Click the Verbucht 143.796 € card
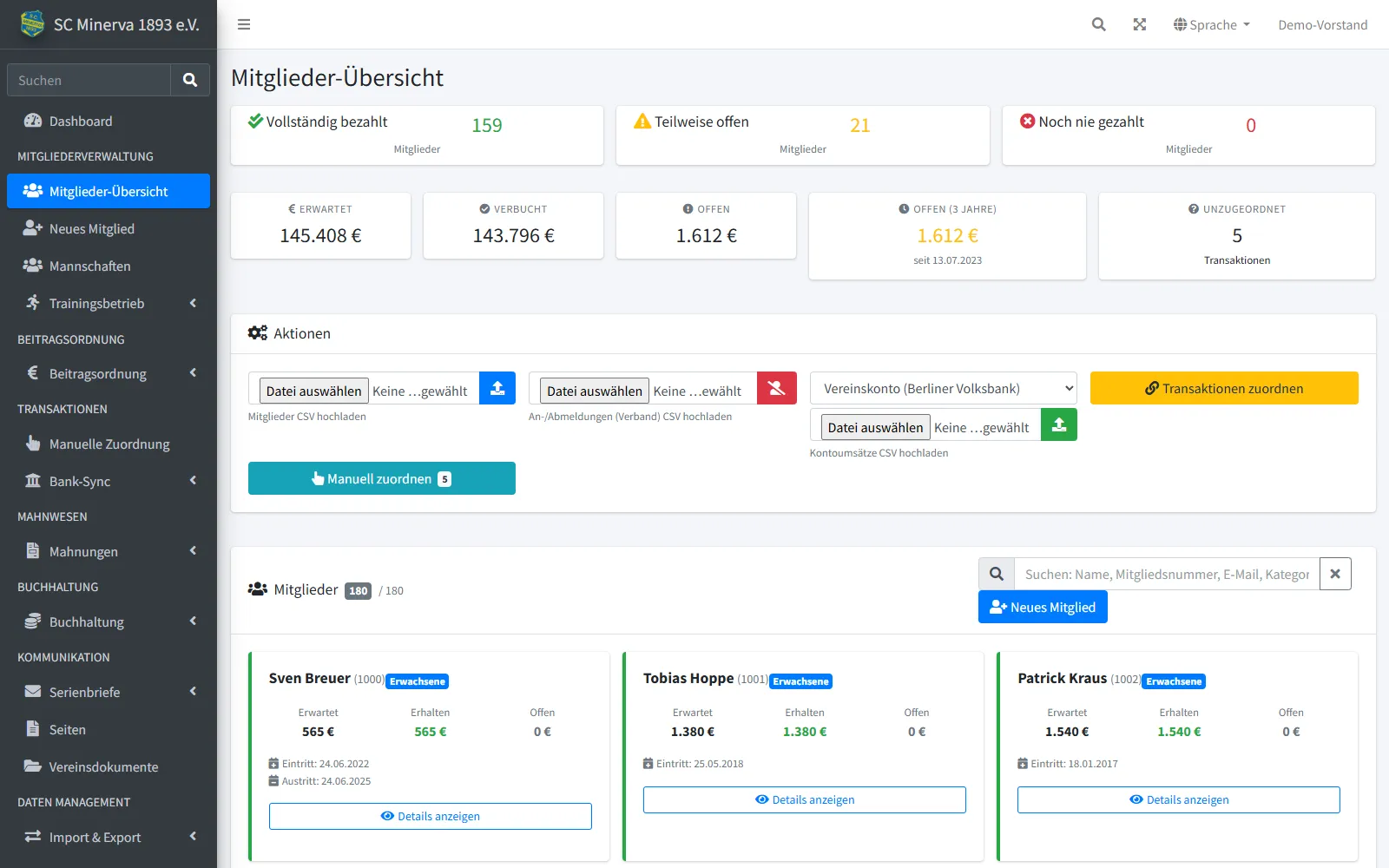 [513, 226]
